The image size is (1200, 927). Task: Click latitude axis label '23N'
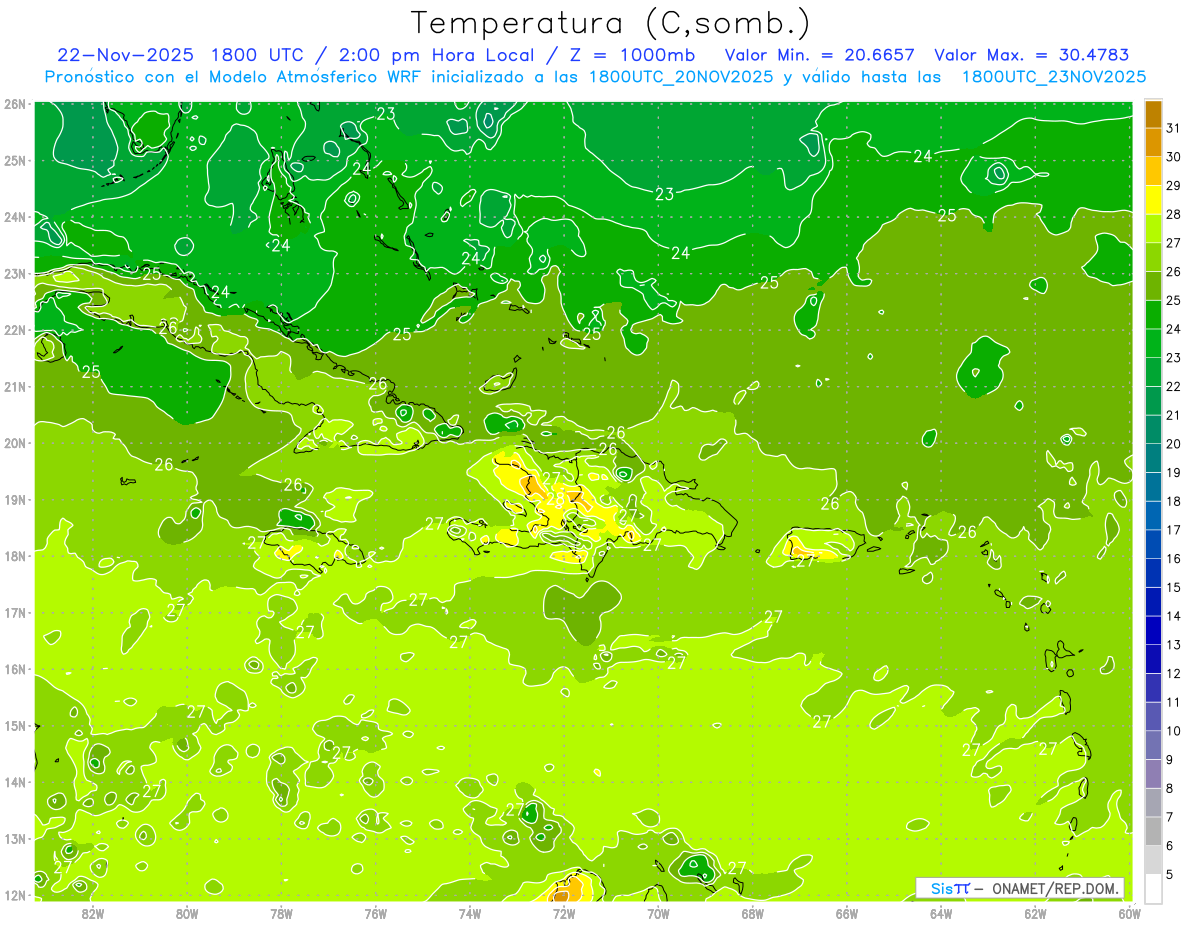point(14,273)
